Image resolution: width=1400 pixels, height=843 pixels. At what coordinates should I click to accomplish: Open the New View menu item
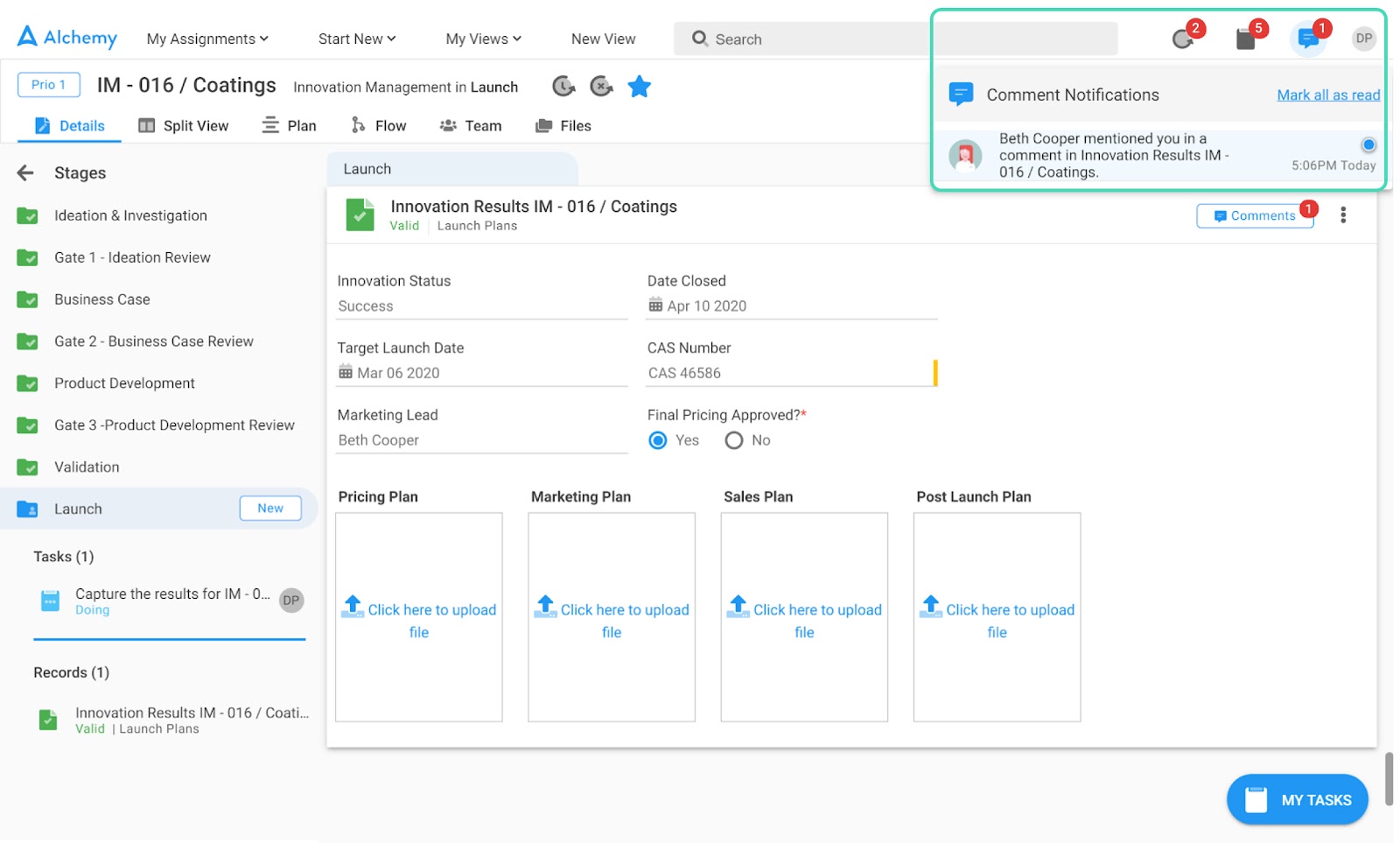click(x=604, y=39)
